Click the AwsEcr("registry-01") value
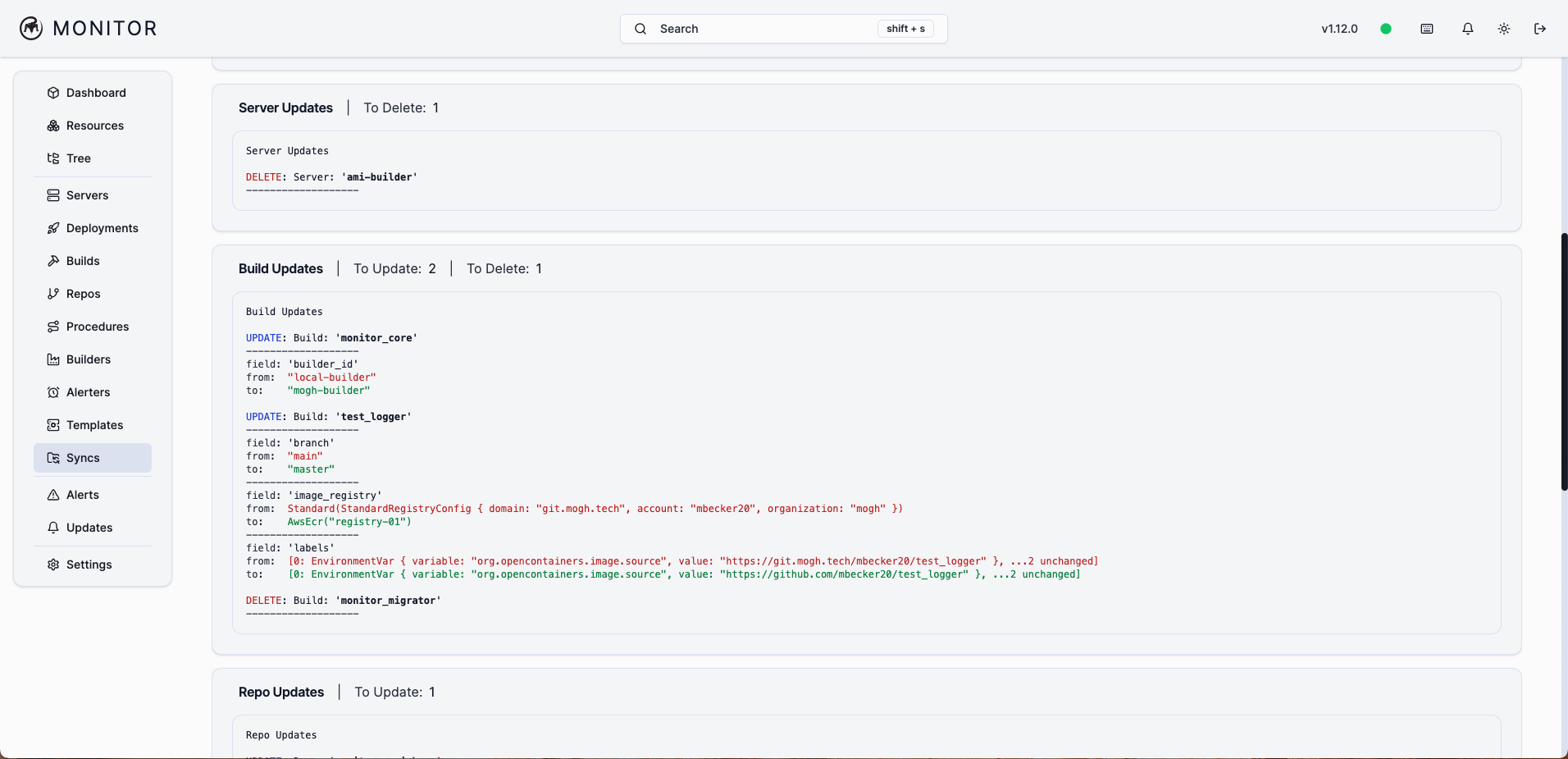The width and height of the screenshot is (1568, 759). (x=349, y=522)
